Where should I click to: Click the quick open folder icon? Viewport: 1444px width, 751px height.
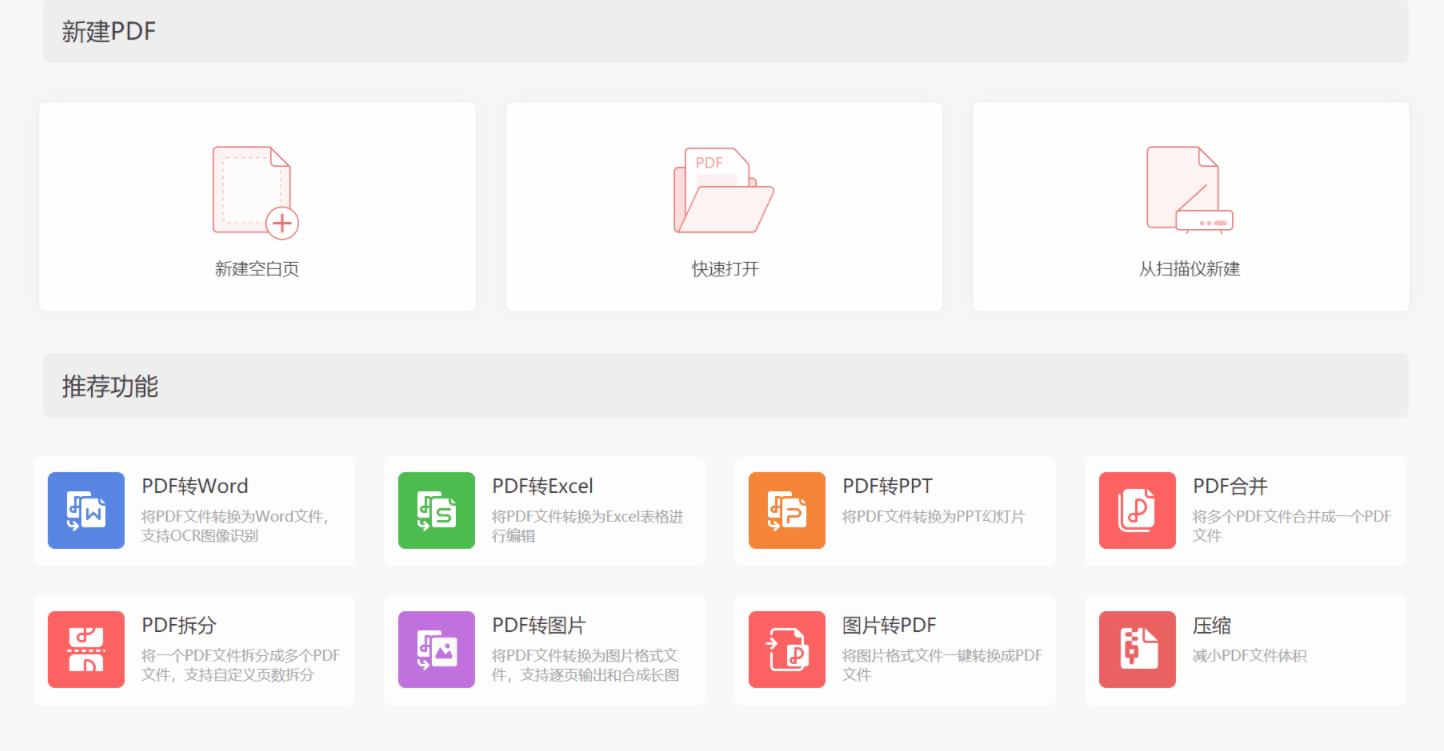(723, 190)
